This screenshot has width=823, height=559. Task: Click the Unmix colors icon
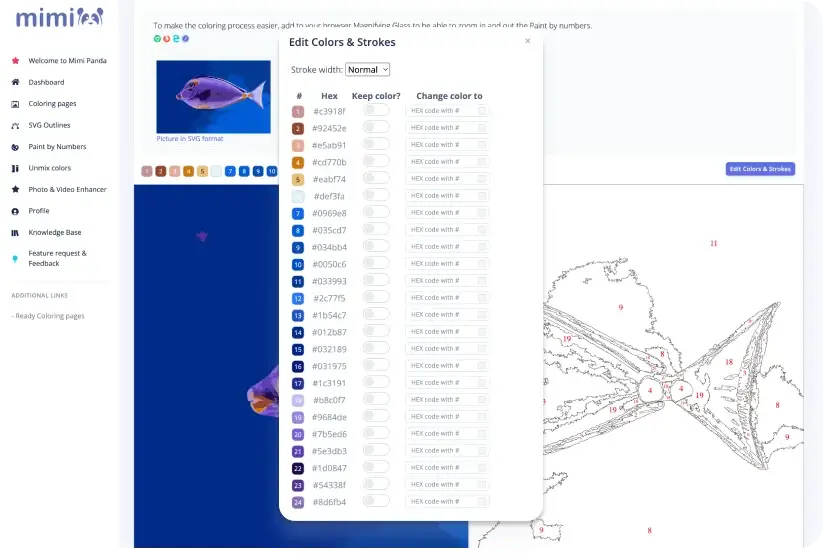coord(15,168)
